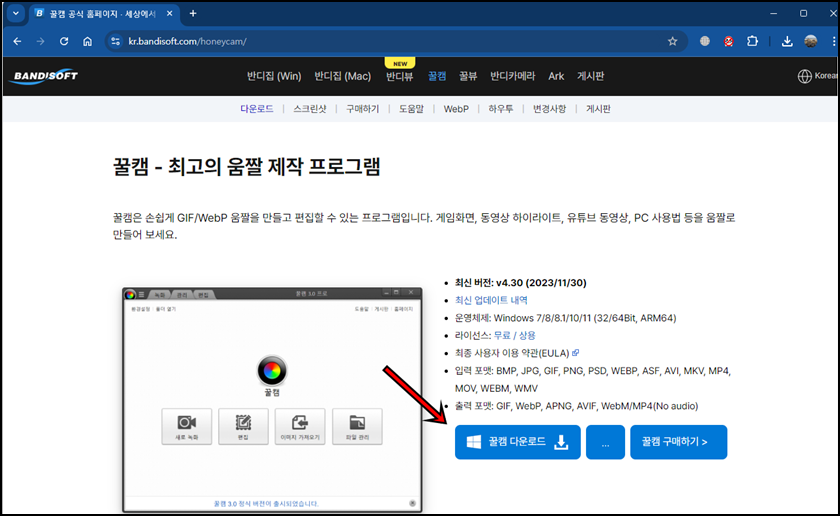View site information icon in address bar
This screenshot has width=840, height=516.
(x=115, y=41)
